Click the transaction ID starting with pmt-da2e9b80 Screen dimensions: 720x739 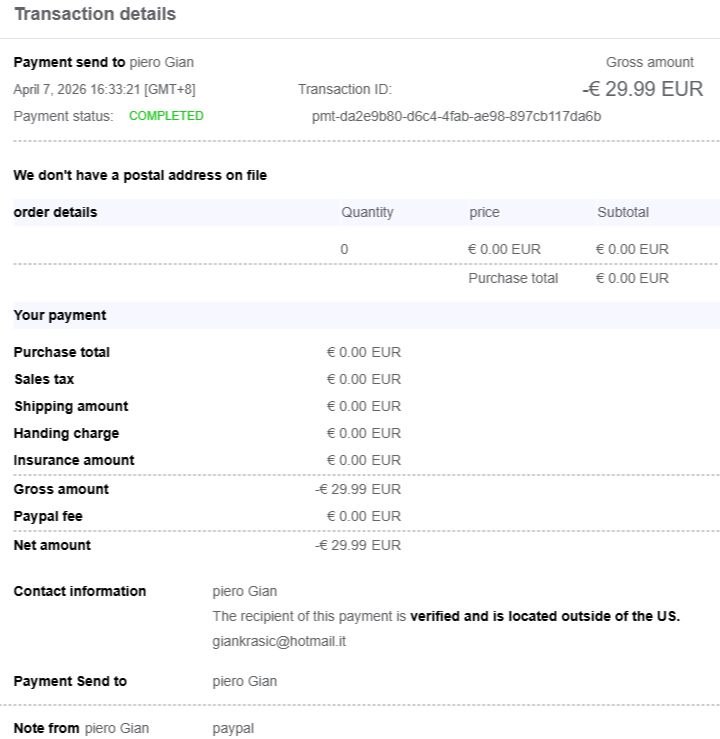456,116
